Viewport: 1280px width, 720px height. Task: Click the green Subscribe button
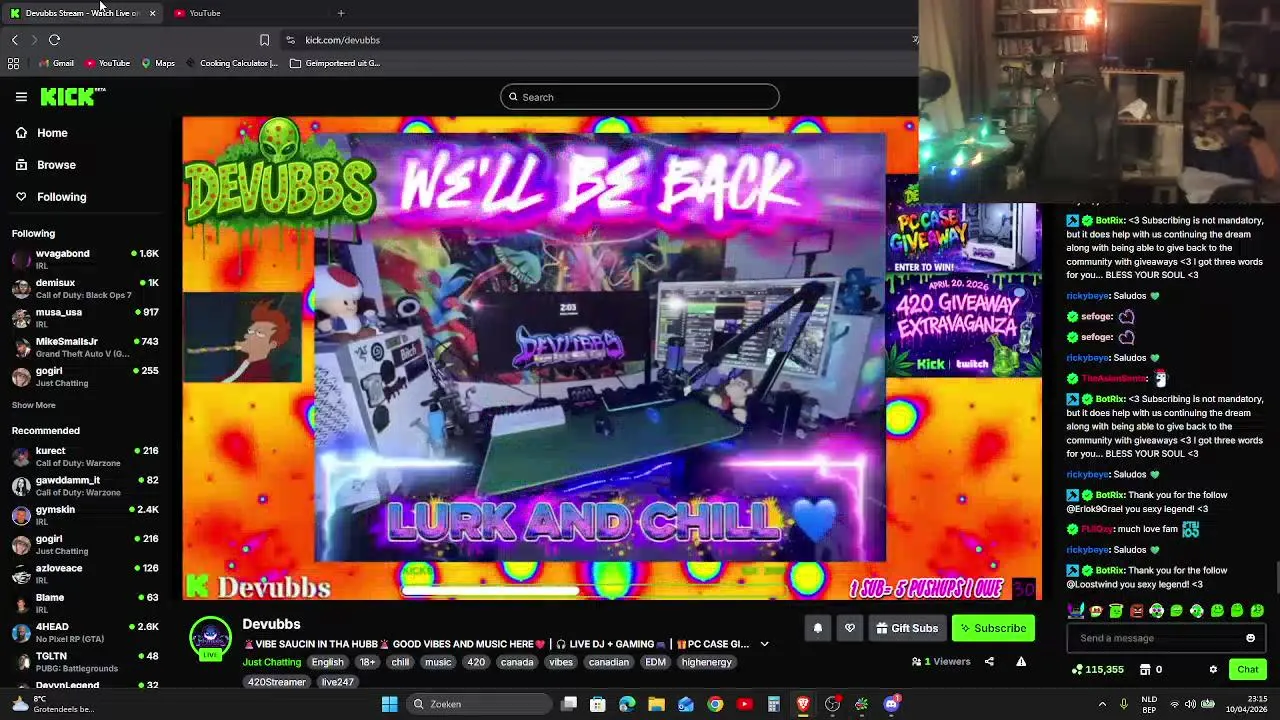coord(993,628)
